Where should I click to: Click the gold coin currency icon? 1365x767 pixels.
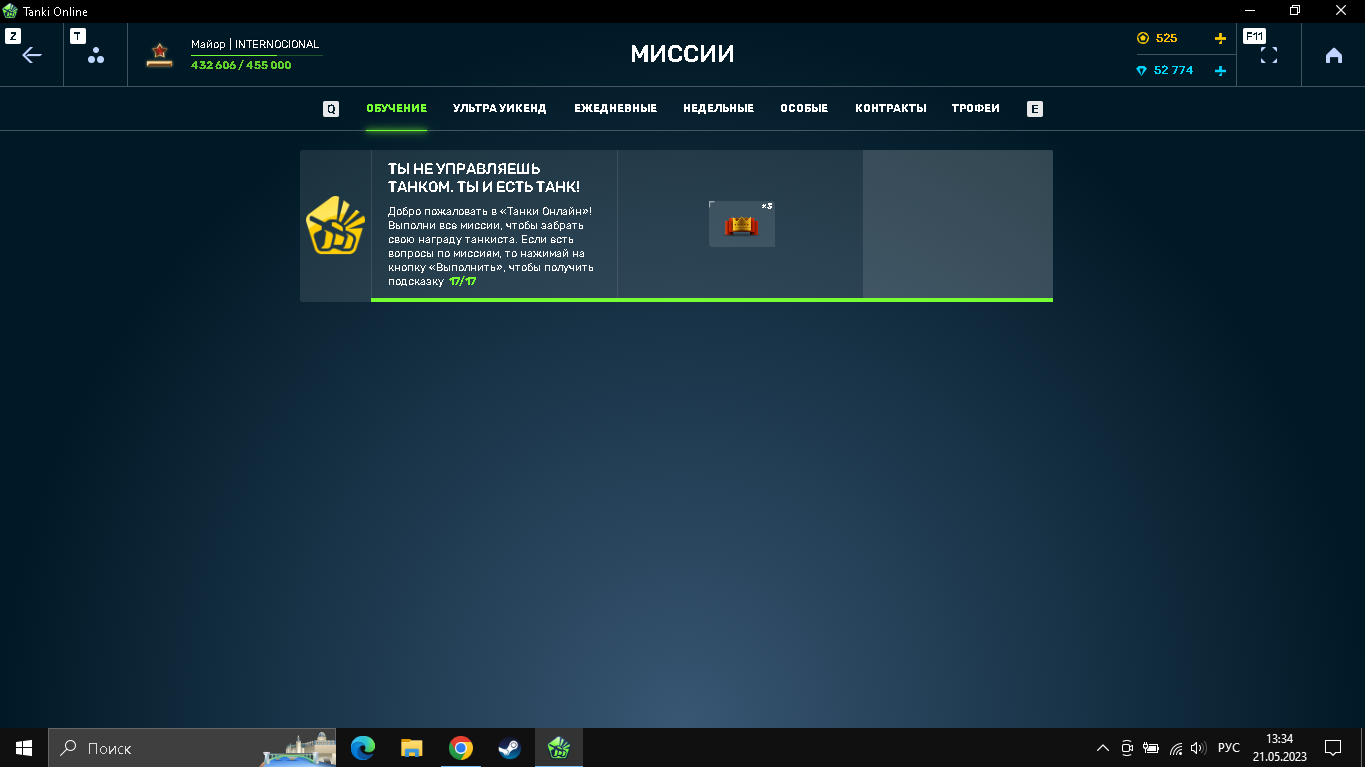point(1143,38)
